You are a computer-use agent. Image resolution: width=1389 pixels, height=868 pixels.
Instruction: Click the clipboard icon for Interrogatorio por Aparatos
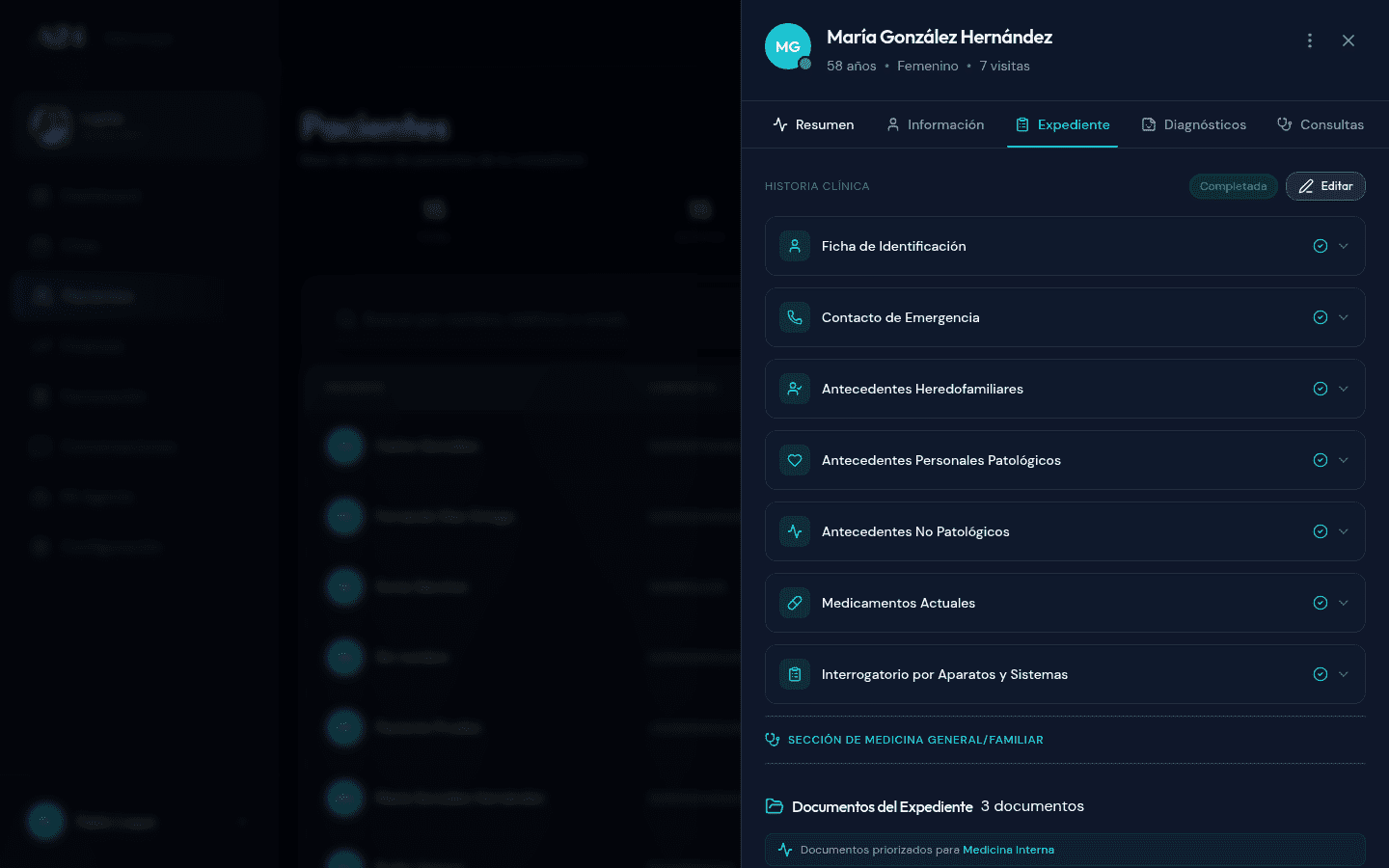(794, 674)
